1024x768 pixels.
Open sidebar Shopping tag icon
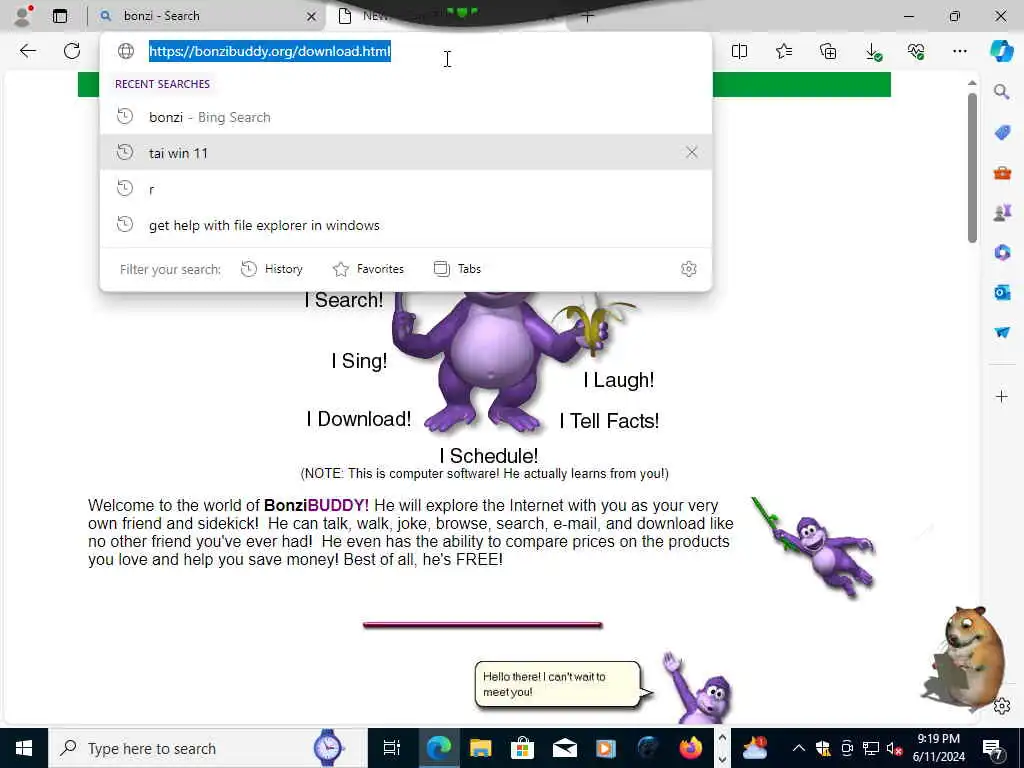[x=1002, y=133]
